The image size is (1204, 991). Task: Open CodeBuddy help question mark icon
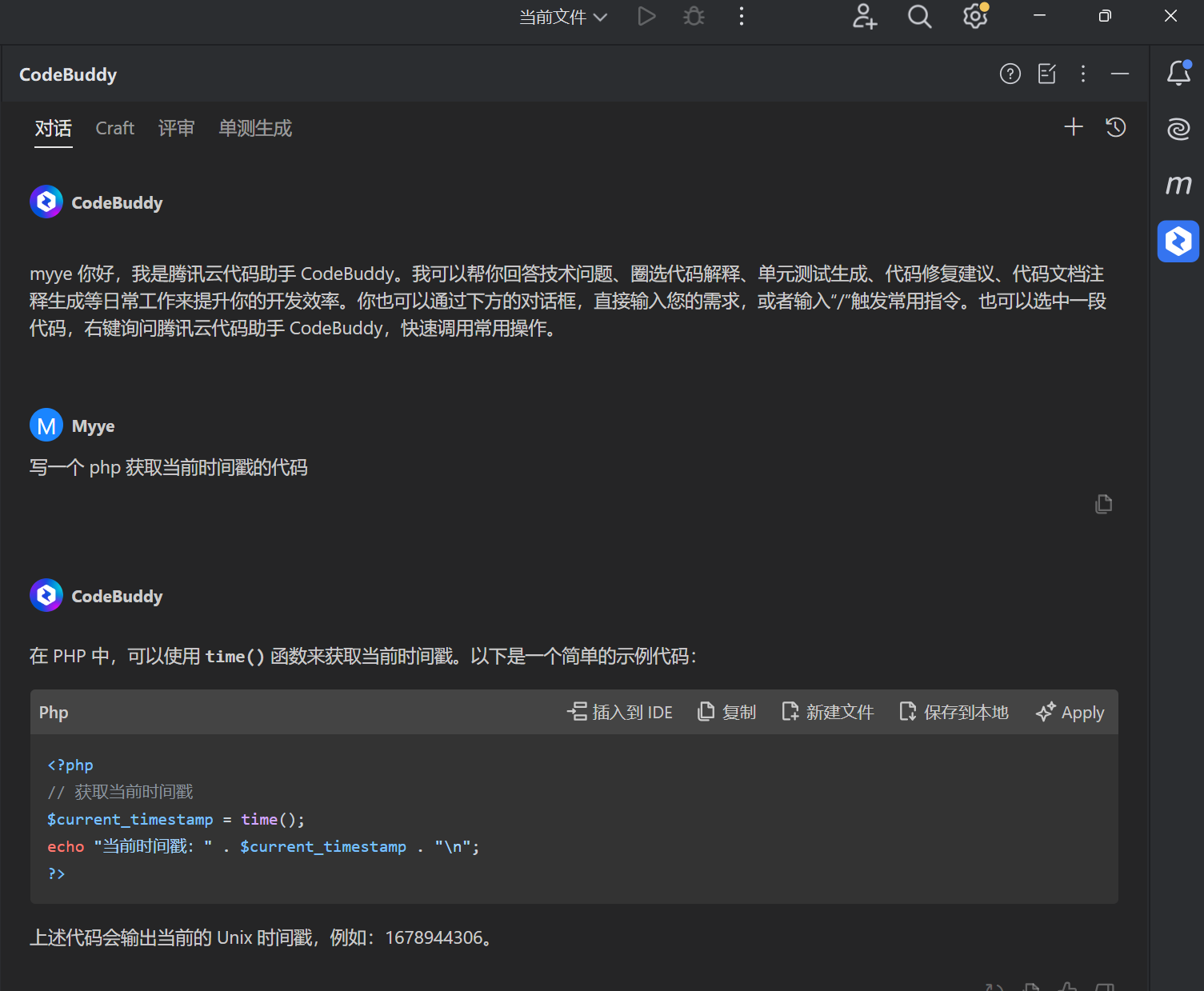pyautogui.click(x=1010, y=74)
